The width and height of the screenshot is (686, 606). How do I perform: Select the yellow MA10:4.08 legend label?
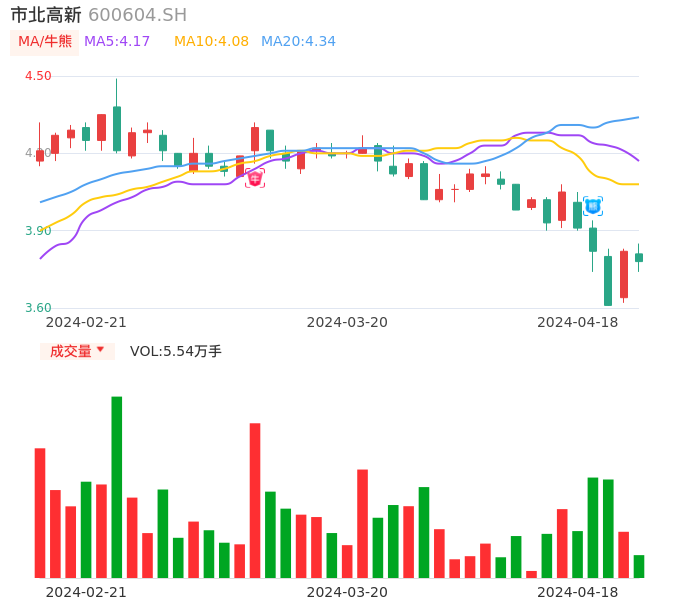[x=211, y=42]
